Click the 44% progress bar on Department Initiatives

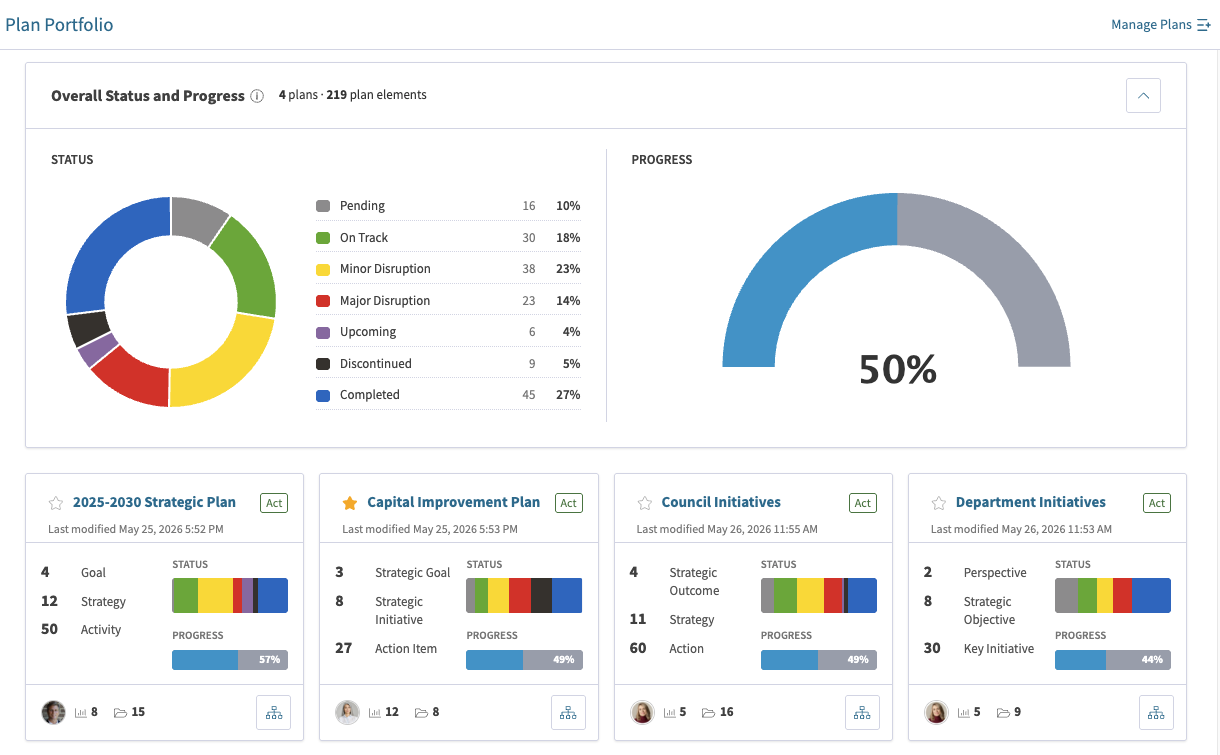(x=1113, y=660)
